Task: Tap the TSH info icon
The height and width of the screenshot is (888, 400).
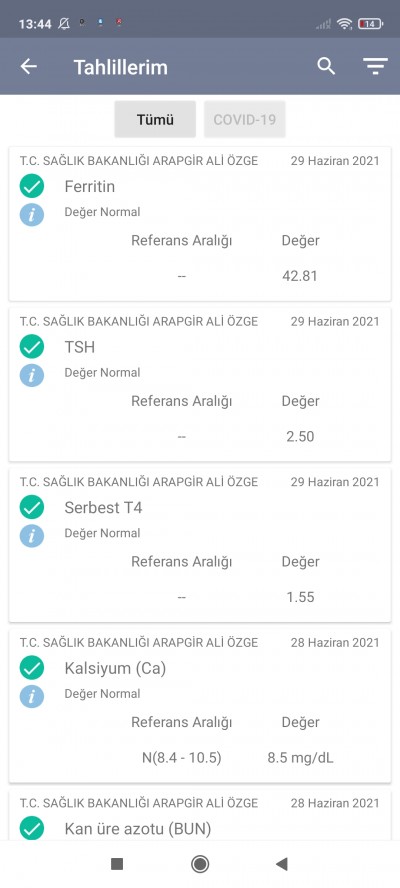Action: 32,375
